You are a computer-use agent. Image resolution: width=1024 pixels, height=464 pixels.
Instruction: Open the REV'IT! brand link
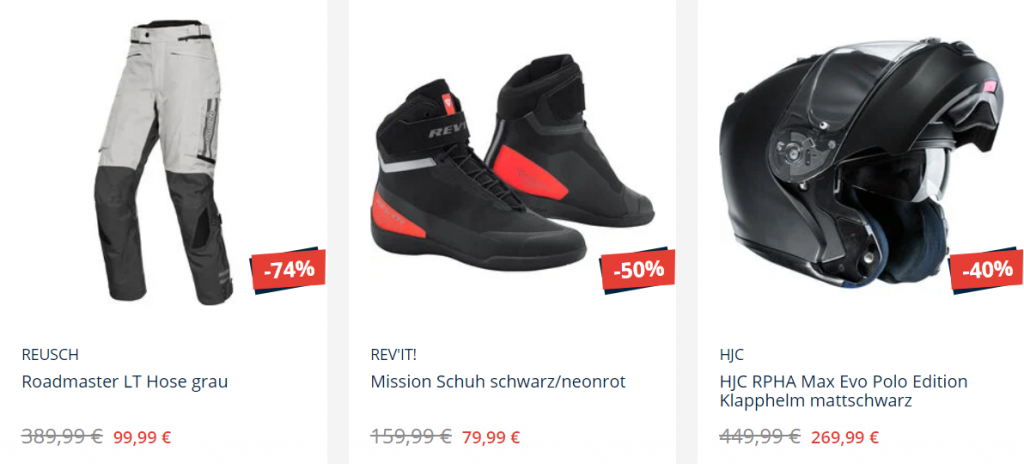click(x=393, y=355)
